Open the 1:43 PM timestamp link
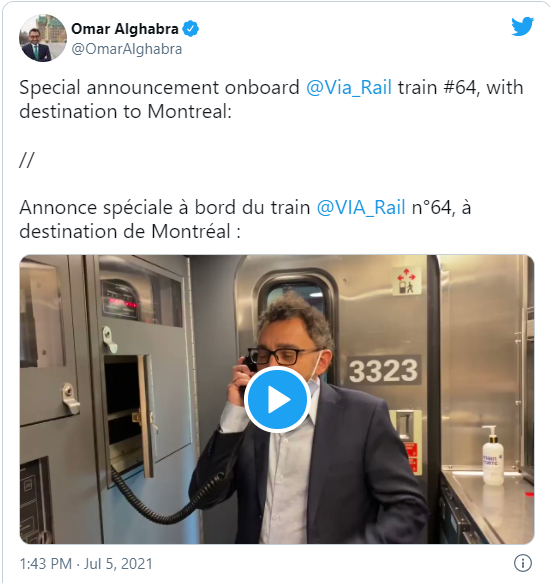The image size is (550, 583). point(45,564)
